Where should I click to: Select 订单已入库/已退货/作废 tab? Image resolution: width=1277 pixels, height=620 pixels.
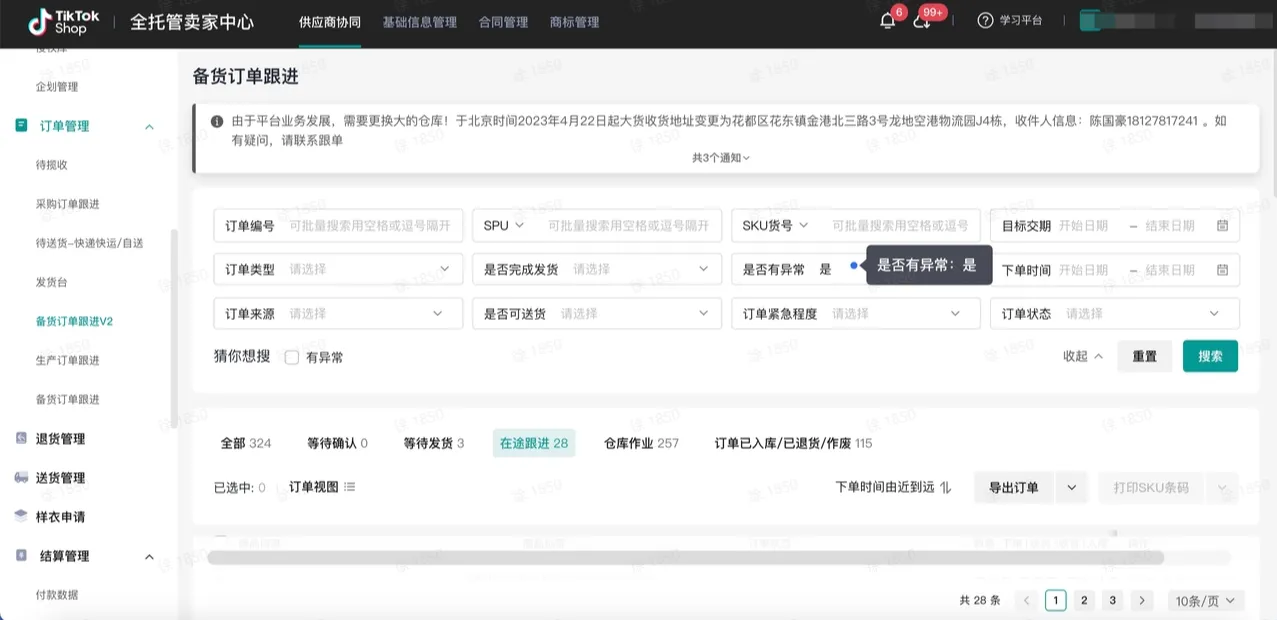click(x=793, y=443)
